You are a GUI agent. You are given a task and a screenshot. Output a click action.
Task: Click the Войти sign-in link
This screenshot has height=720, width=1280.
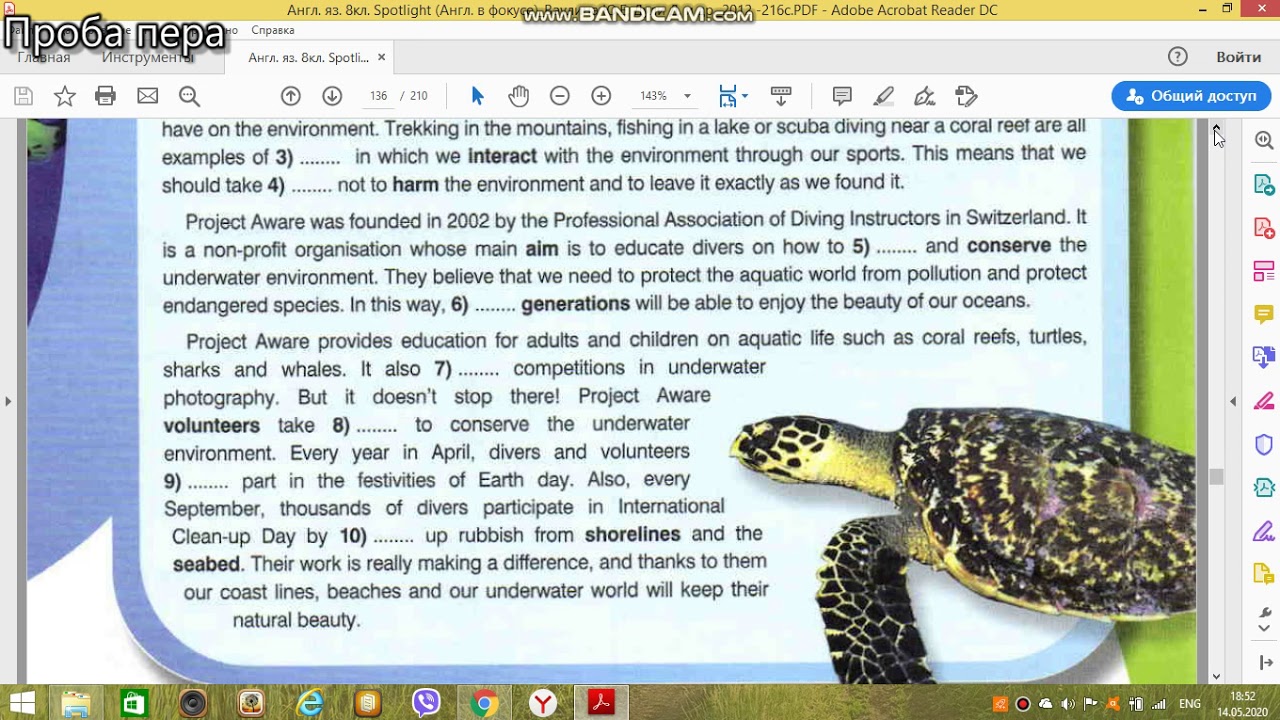[1239, 57]
